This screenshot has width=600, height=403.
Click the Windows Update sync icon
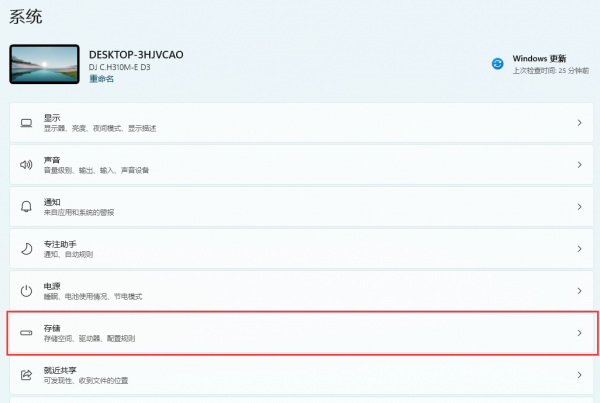(x=497, y=64)
